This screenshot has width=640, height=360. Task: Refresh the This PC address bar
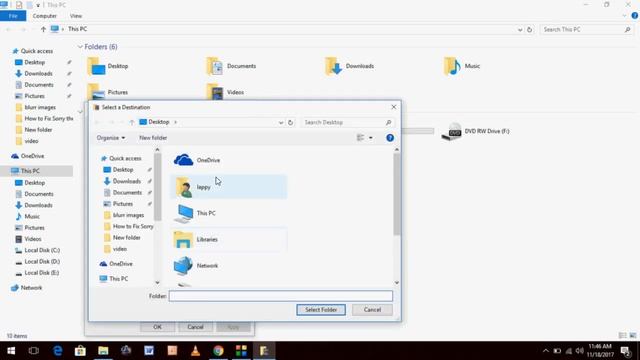point(529,29)
